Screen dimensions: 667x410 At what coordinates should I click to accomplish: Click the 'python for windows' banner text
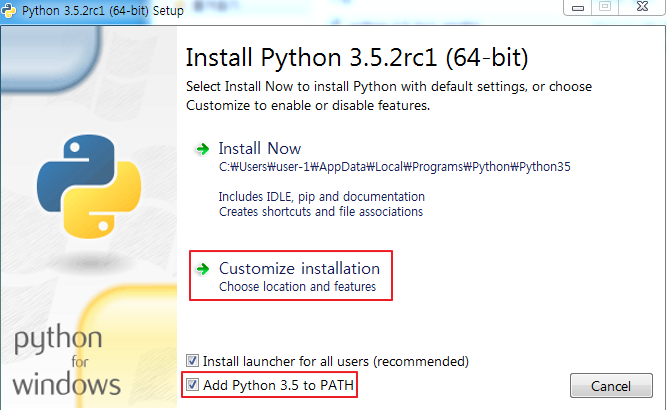(66, 361)
